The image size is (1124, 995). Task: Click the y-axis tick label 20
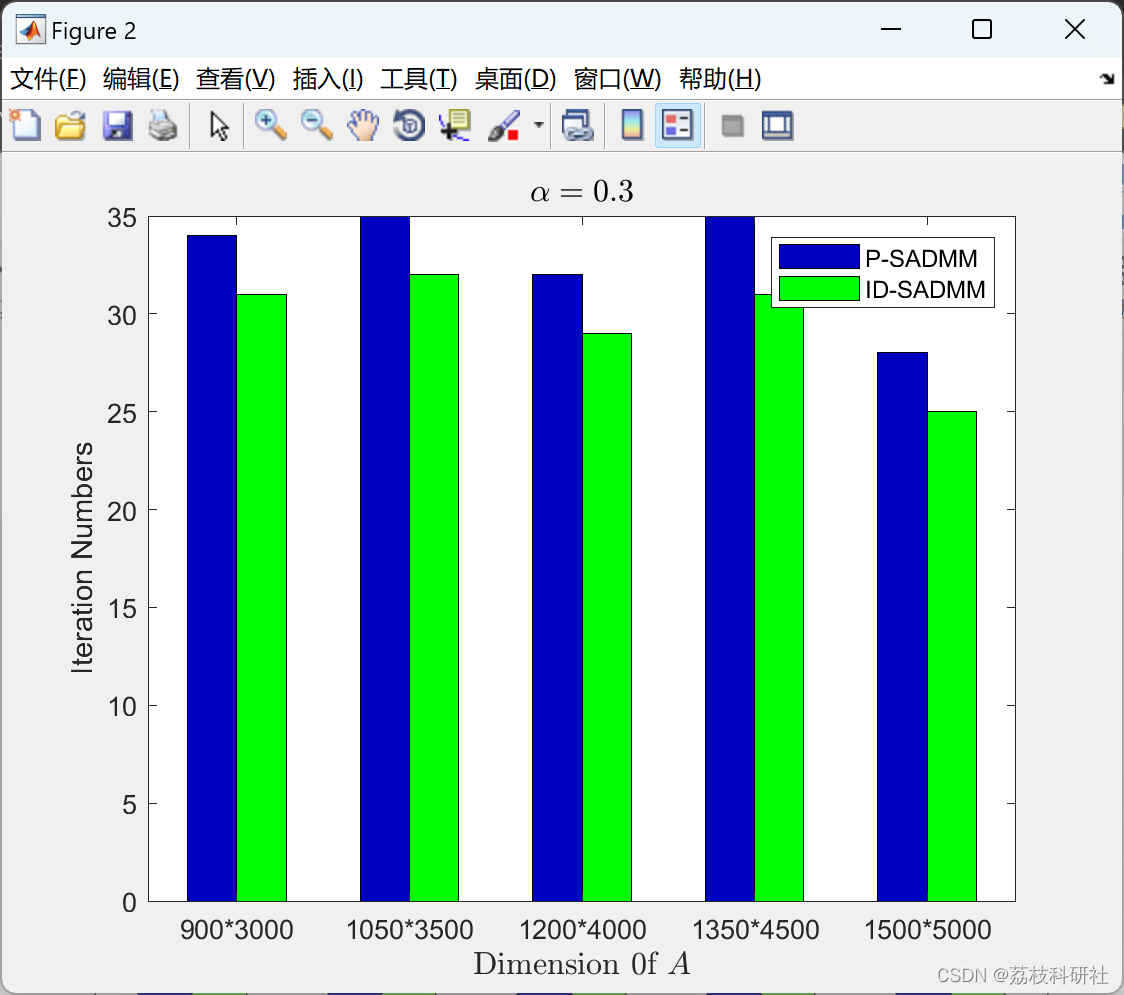pos(122,511)
